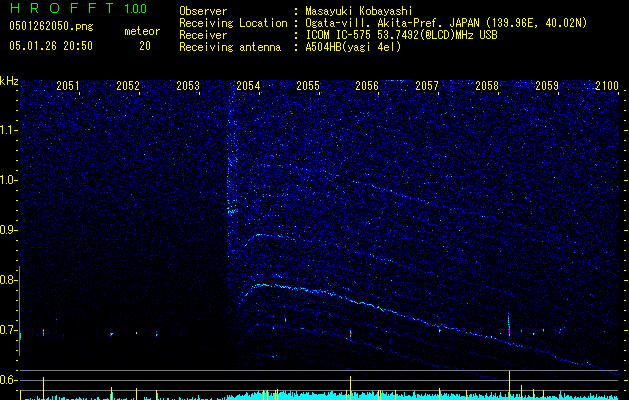The height and width of the screenshot is (400, 629).
Task: Click the tallest yellow meteor spike near 2058
Action: 509,385
